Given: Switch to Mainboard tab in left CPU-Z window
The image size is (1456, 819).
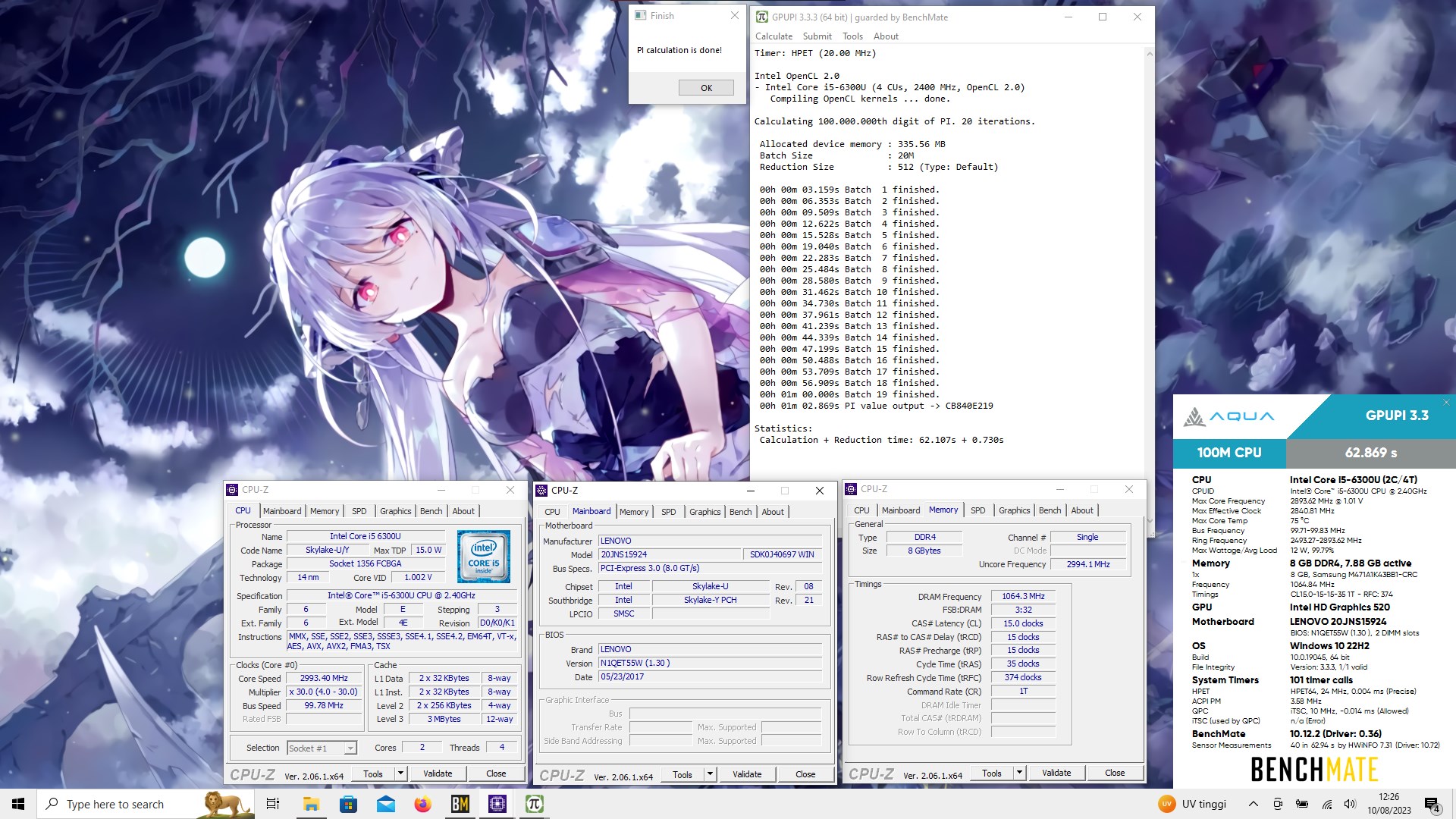Looking at the screenshot, I should (282, 511).
